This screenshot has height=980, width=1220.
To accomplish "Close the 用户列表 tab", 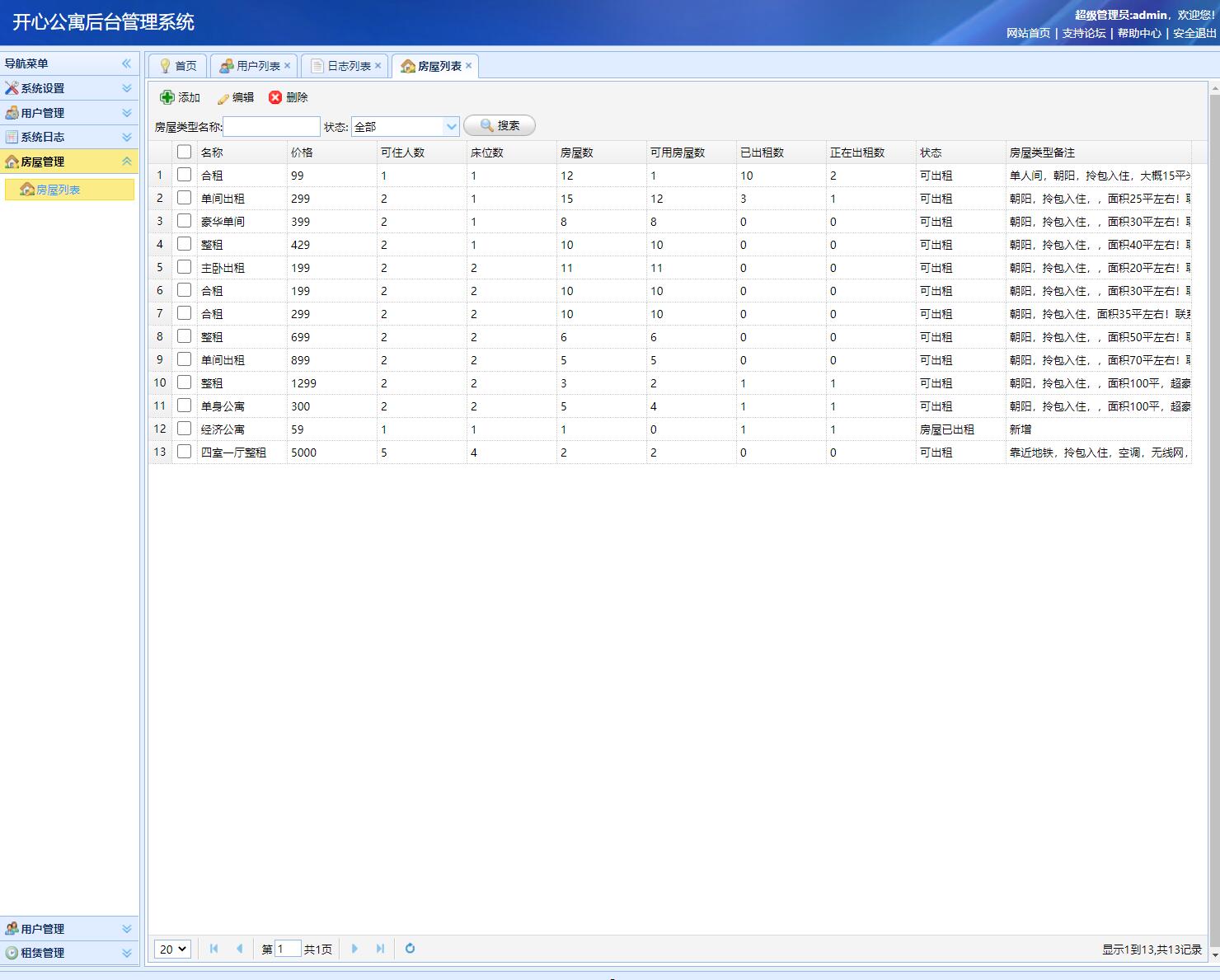I will tap(287, 66).
